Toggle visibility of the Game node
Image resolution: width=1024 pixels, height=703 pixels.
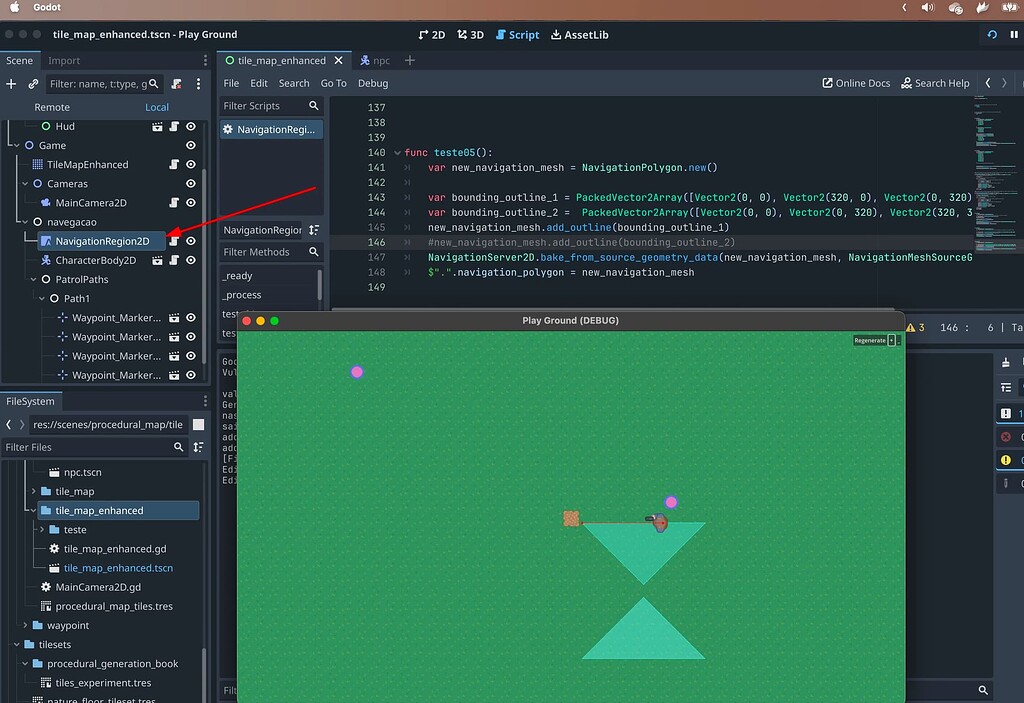click(192, 145)
